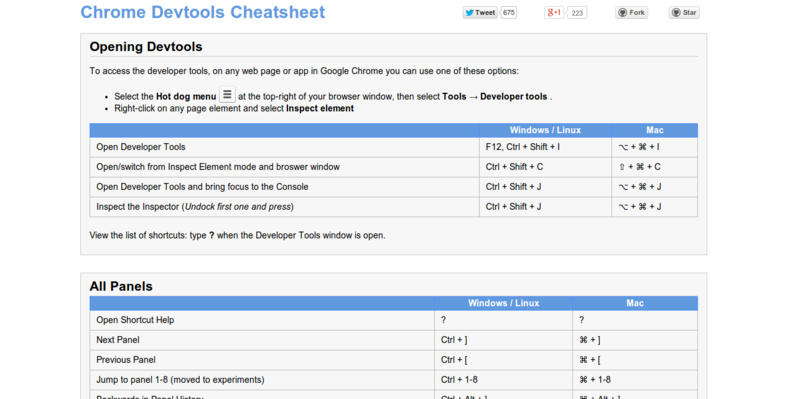
Task: Click the 'Ctrl + ]' cell
Action: 504,340
